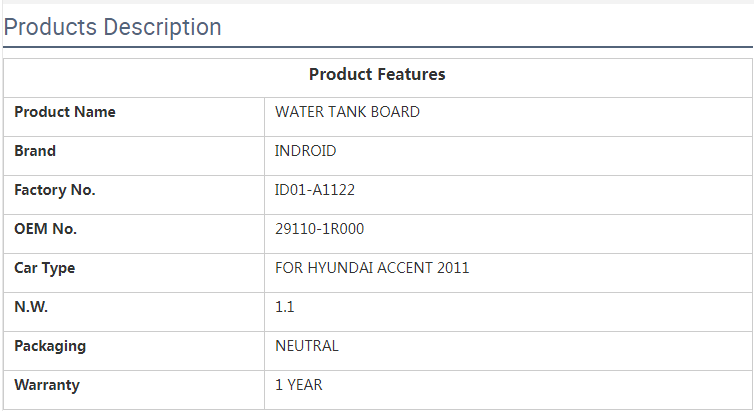Select the Packaging label cell
754x411 pixels.
(x=50, y=346)
